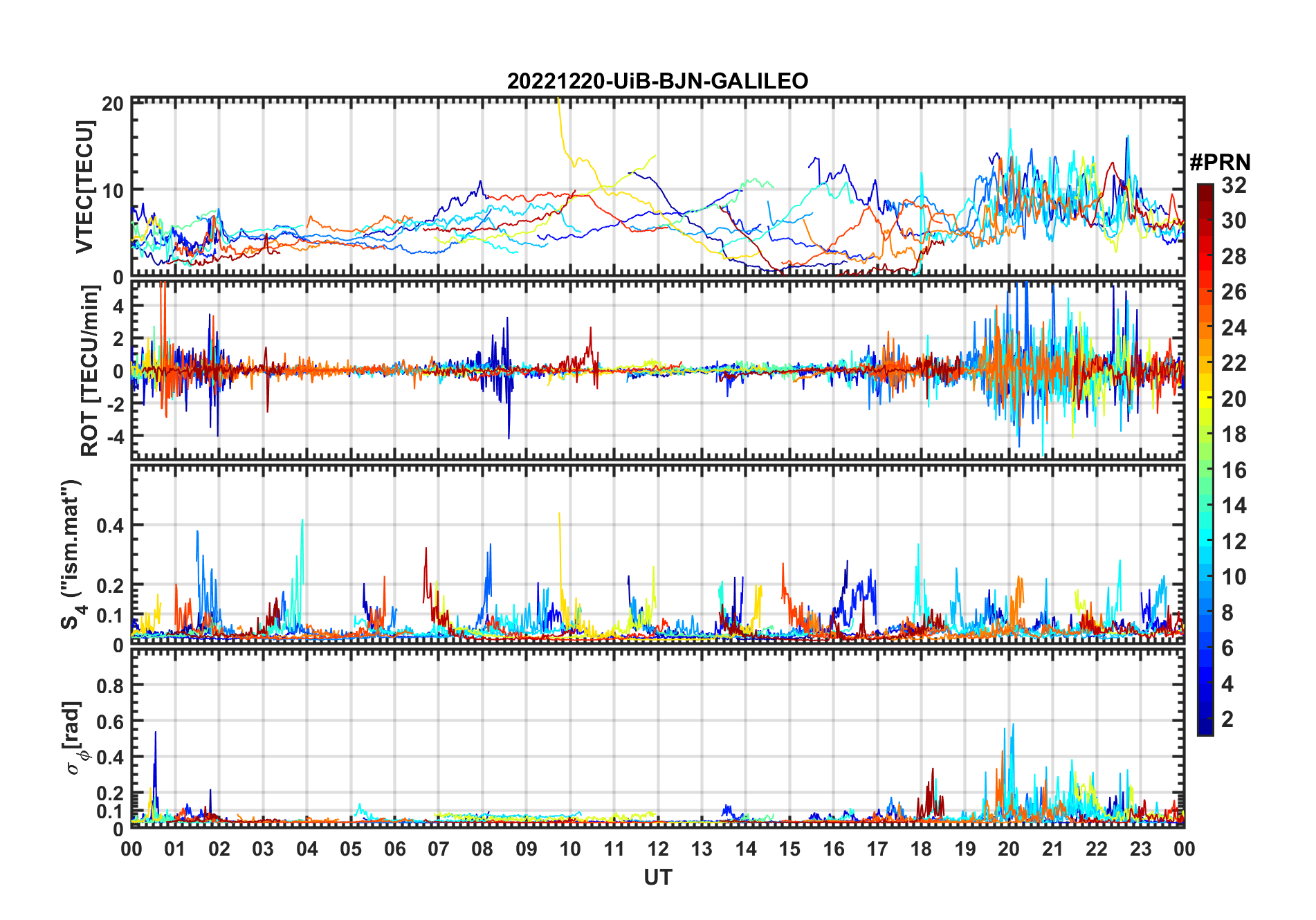The height and width of the screenshot is (920, 1316).
Task: Click the 0.4 tick on the S4 y-axis
Action: coord(110,526)
